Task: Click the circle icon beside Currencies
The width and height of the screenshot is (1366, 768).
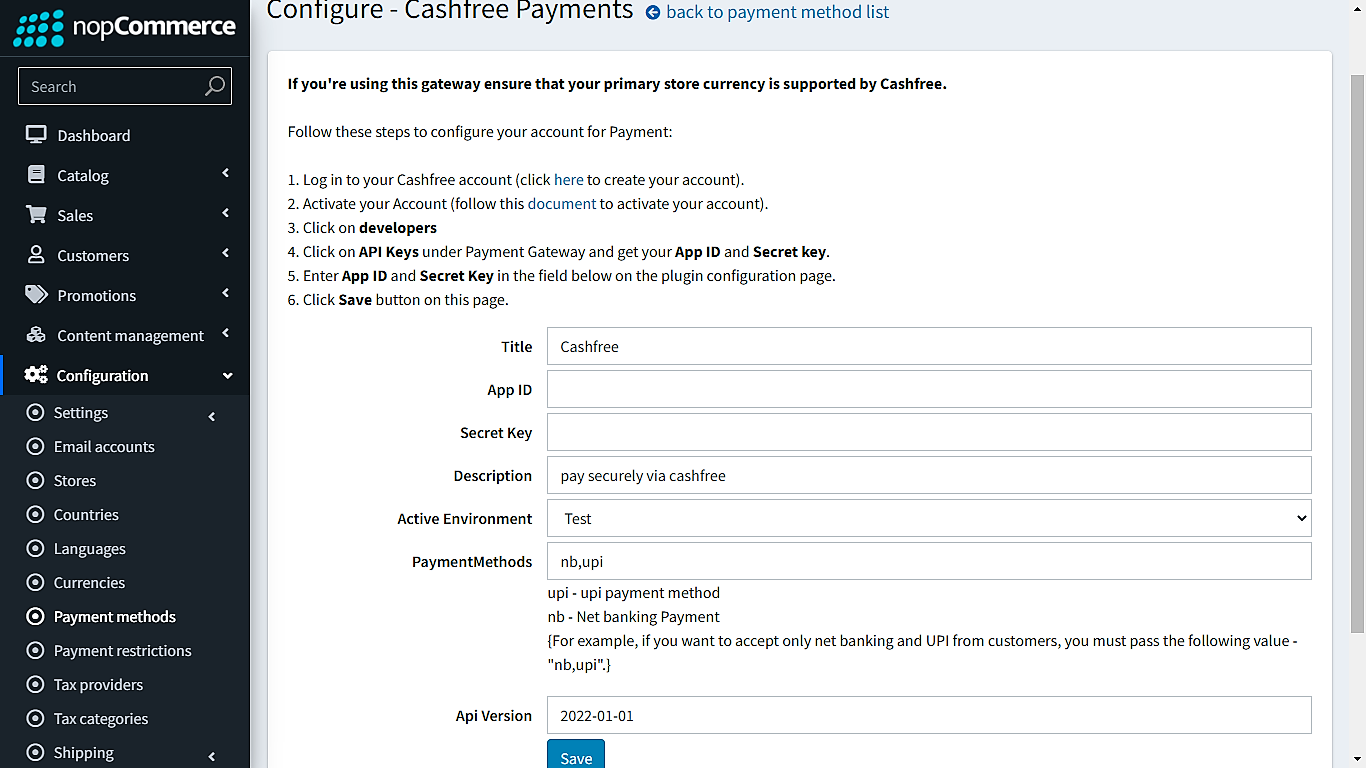Action: [36, 583]
